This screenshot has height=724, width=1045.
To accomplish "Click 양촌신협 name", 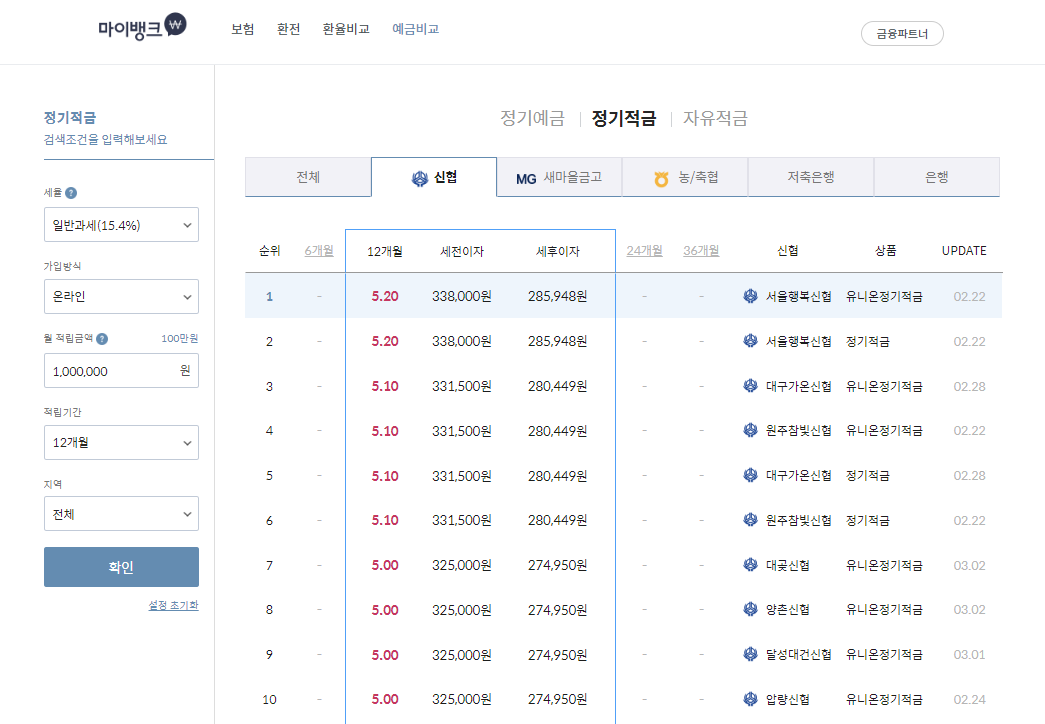I will (788, 609).
